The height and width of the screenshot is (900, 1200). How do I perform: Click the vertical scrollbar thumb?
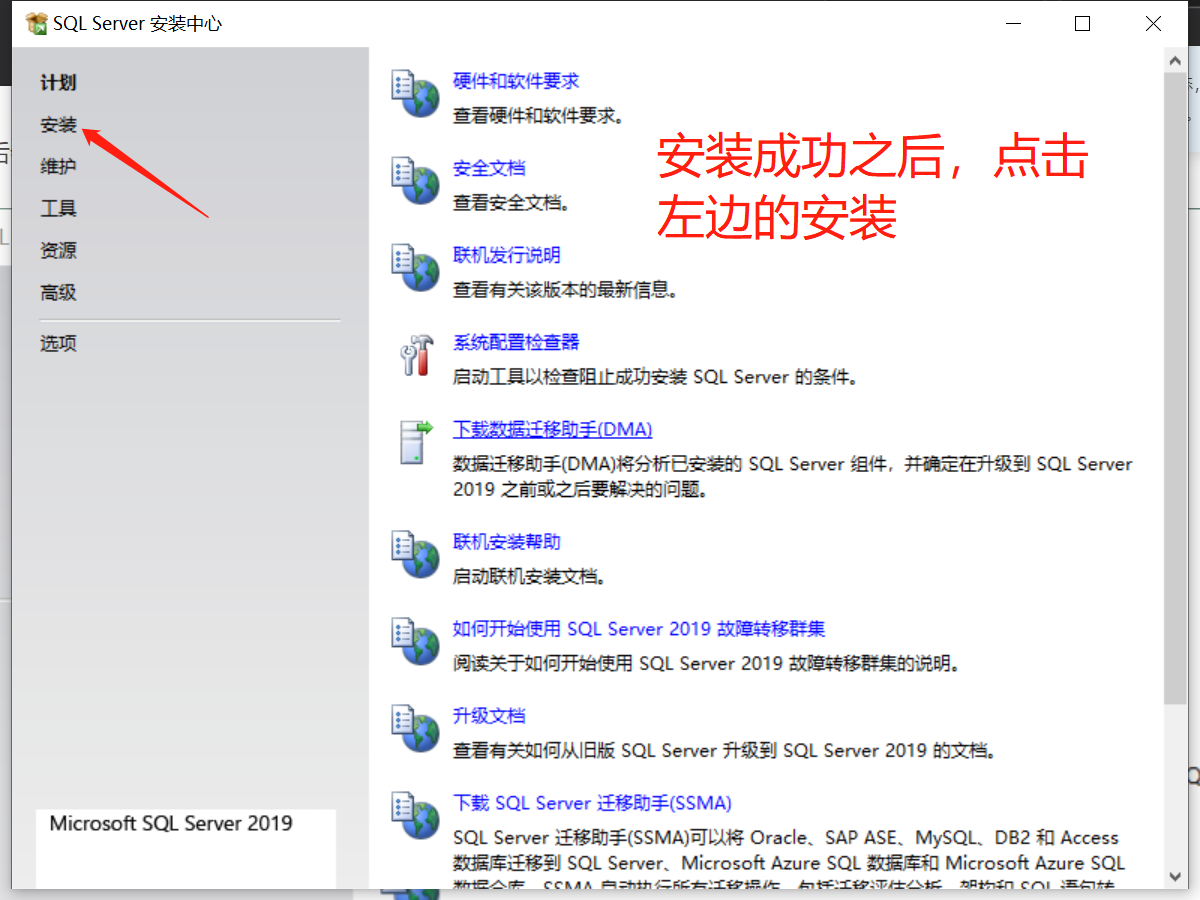point(1176,388)
